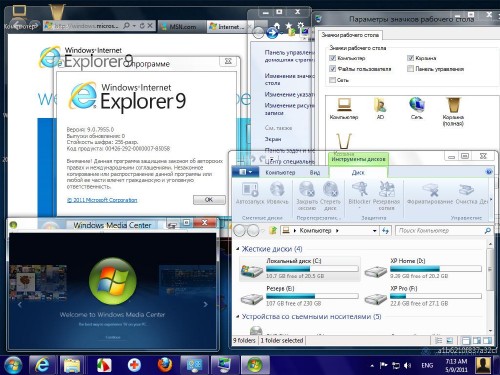
Task: Select the XP Pro (F:) drive
Action: point(423,296)
